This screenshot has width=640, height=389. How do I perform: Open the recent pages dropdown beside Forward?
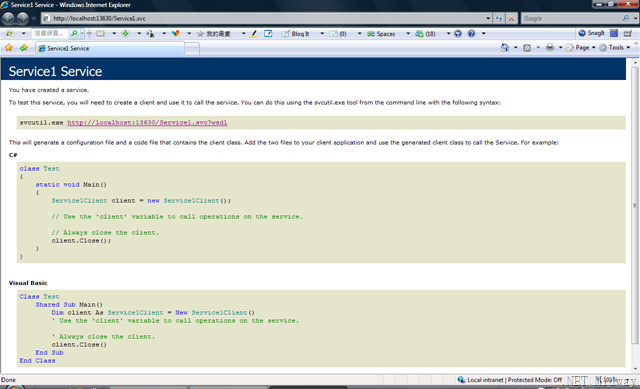pos(33,18)
